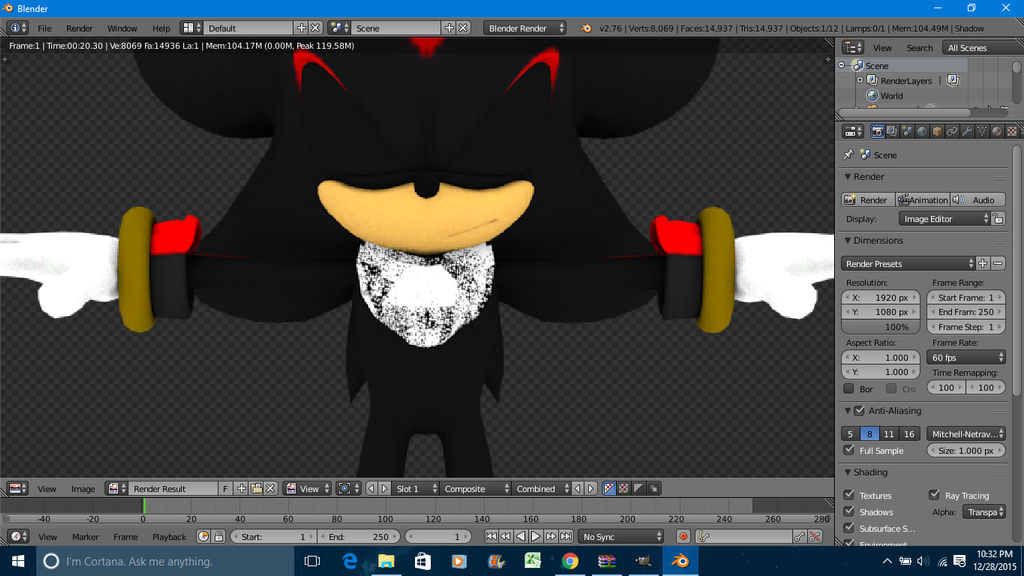Pin the Scene context with pushpin icon
The width and height of the screenshot is (1024, 576).
coord(848,155)
